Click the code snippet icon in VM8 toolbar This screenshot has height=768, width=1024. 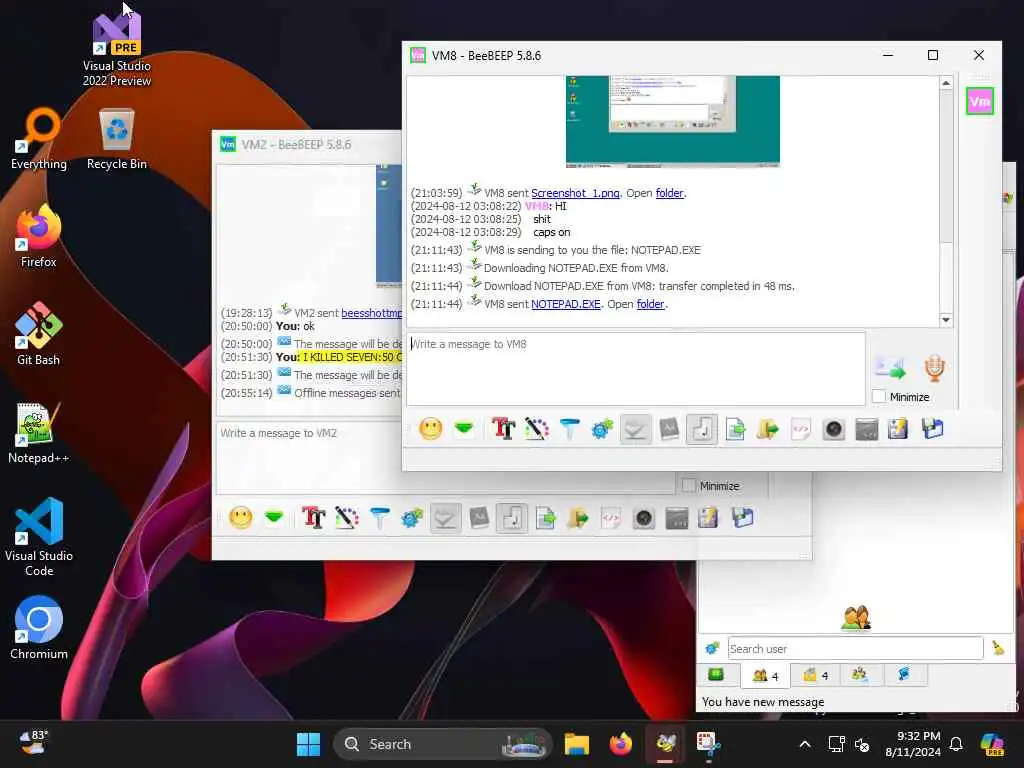(x=801, y=429)
